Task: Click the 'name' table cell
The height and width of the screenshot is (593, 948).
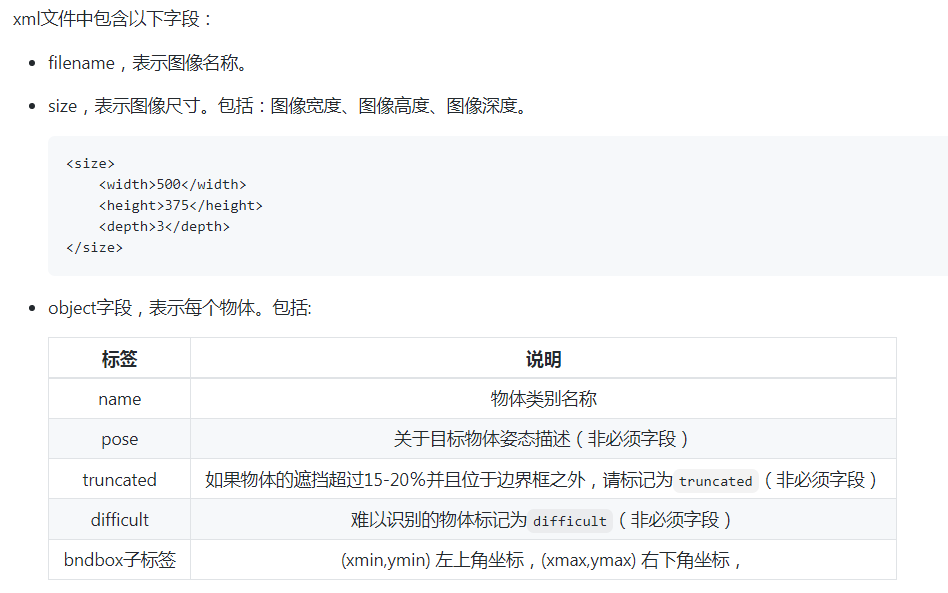Action: coord(120,399)
